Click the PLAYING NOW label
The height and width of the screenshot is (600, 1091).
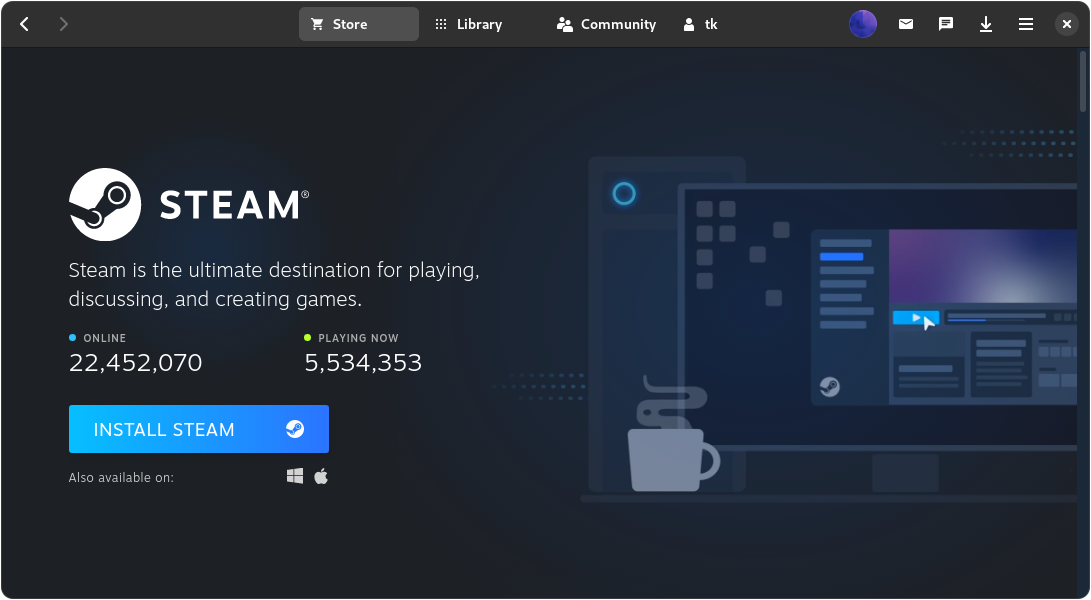pos(358,338)
